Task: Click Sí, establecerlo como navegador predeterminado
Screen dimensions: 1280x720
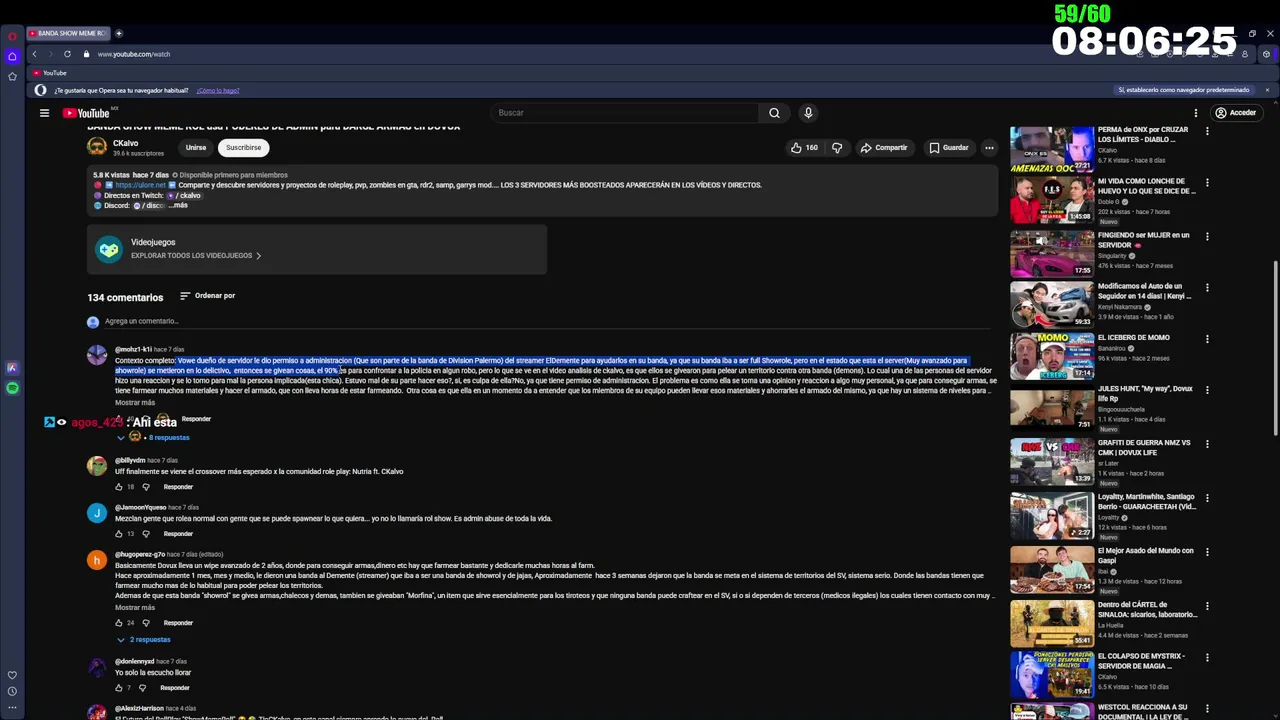Action: [x=1184, y=90]
